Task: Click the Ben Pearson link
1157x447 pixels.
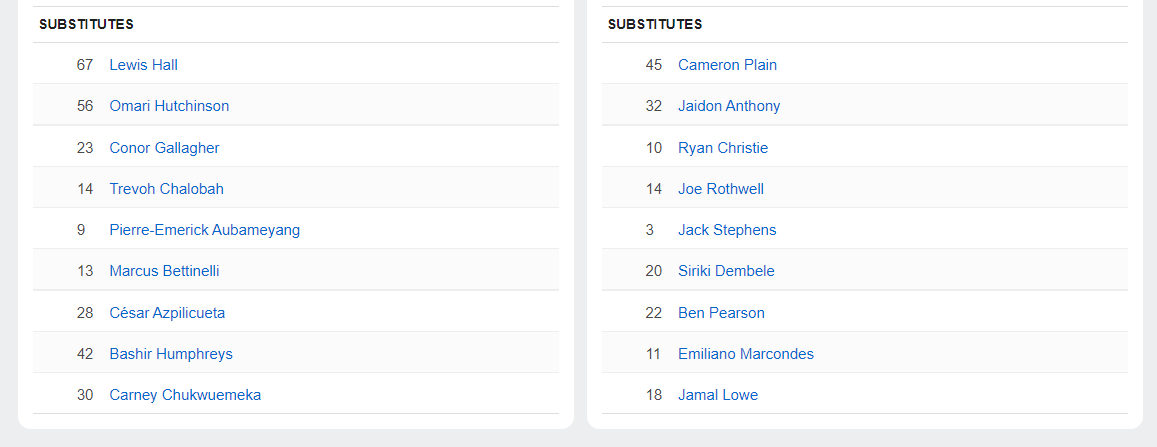Action: (721, 313)
